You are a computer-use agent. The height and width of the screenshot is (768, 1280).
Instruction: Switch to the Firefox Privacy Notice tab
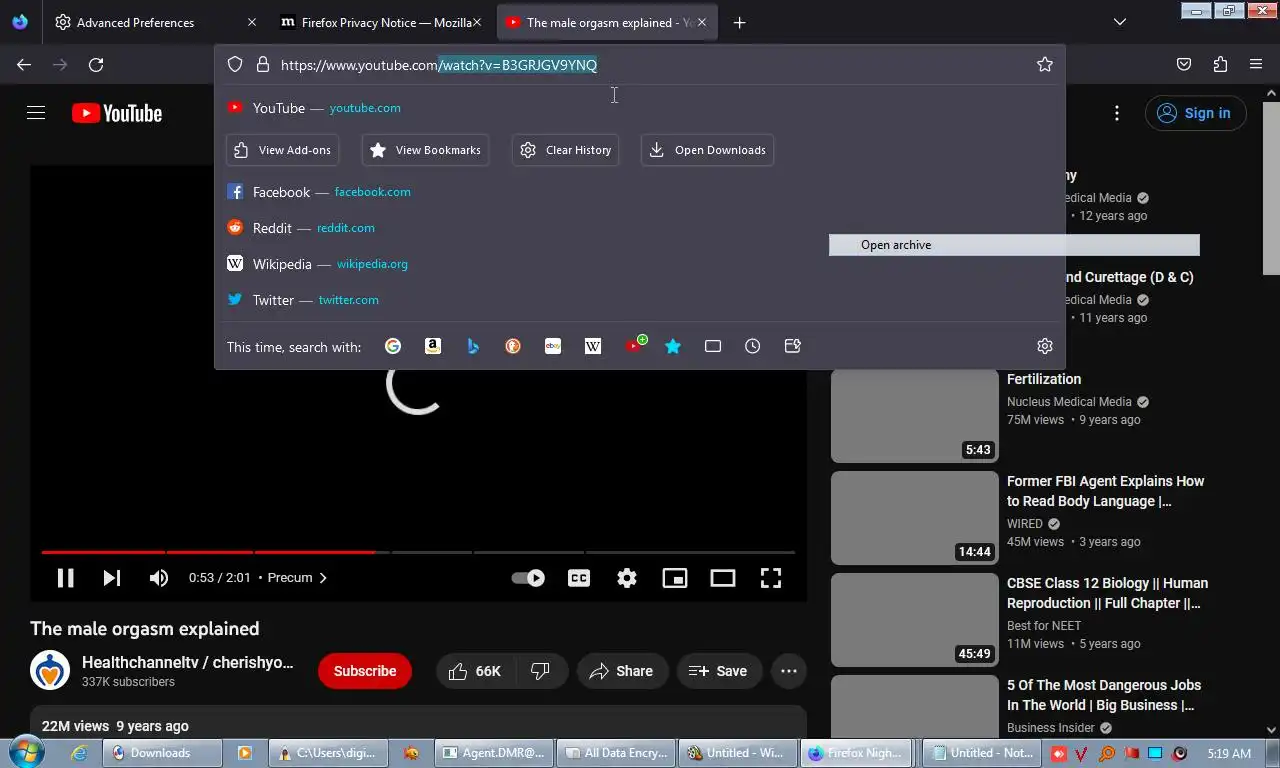[382, 22]
